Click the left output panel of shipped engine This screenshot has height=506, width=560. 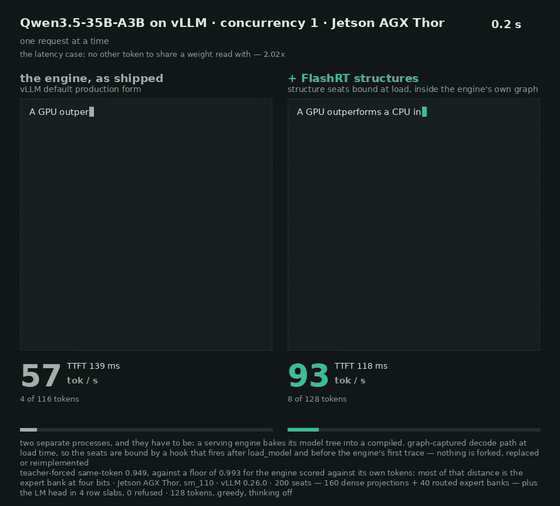coord(146,225)
